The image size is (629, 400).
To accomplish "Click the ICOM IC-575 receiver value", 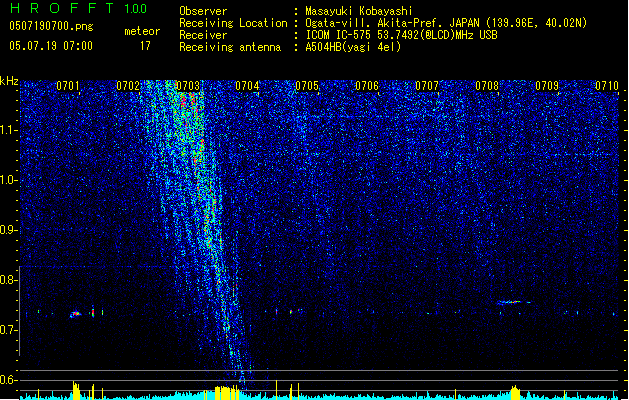I will 401,35.
